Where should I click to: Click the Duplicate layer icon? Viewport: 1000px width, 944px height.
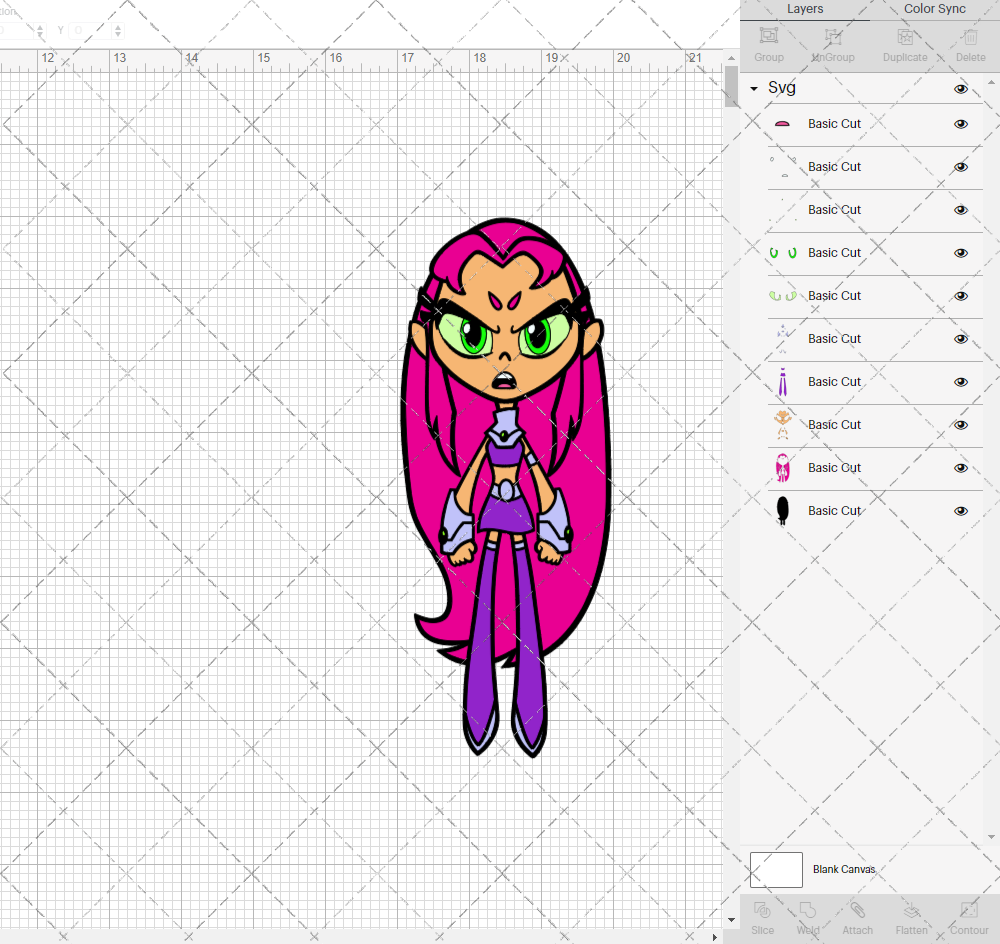pos(905,36)
